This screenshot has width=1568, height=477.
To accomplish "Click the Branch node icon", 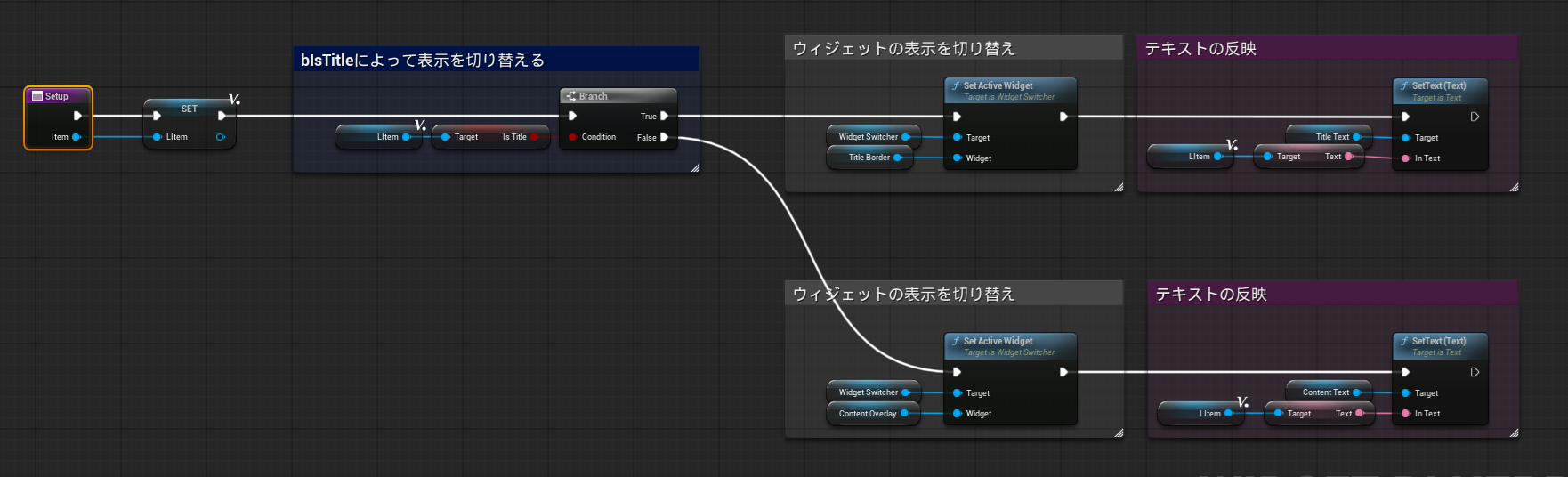I will coord(571,96).
